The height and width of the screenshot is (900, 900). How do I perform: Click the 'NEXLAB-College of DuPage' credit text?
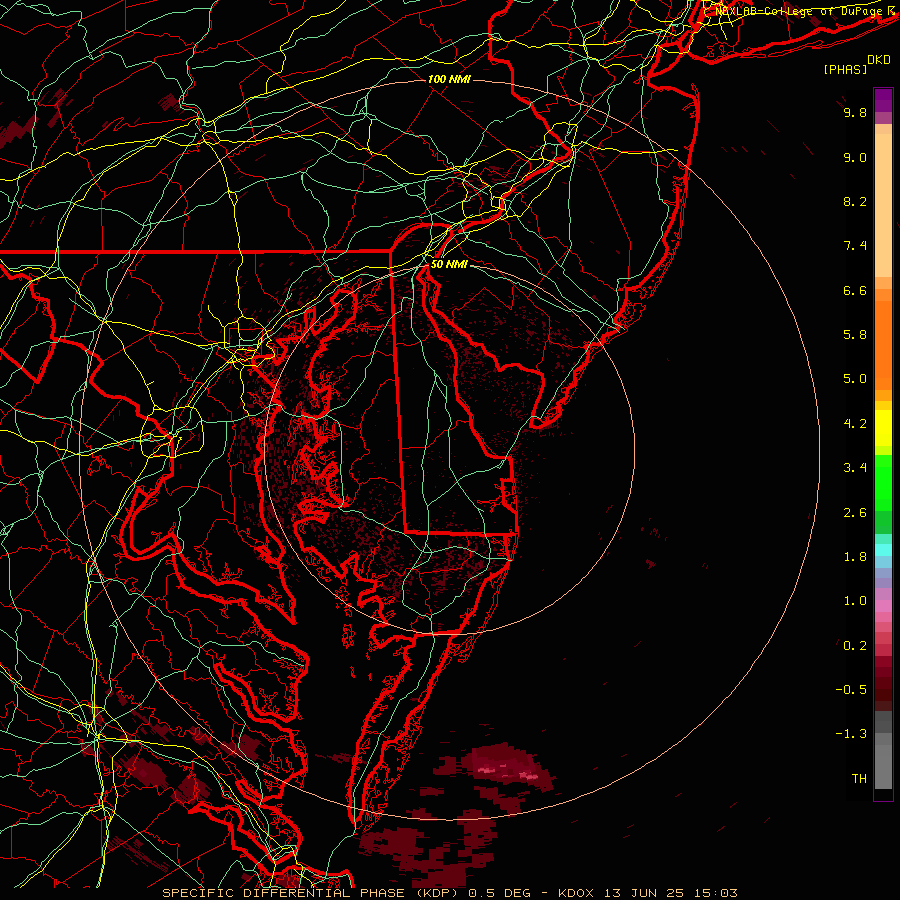800,11
